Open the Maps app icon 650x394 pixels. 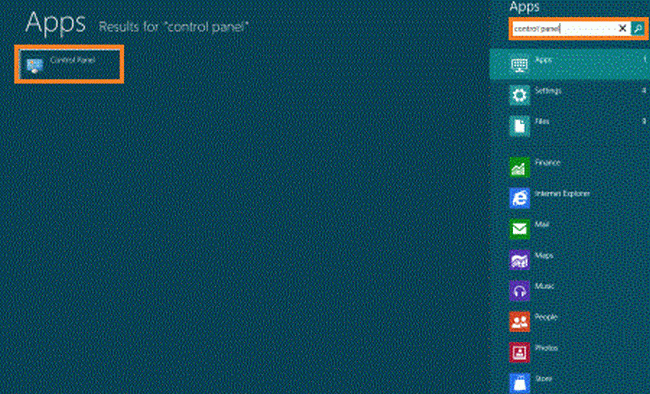pyautogui.click(x=519, y=260)
